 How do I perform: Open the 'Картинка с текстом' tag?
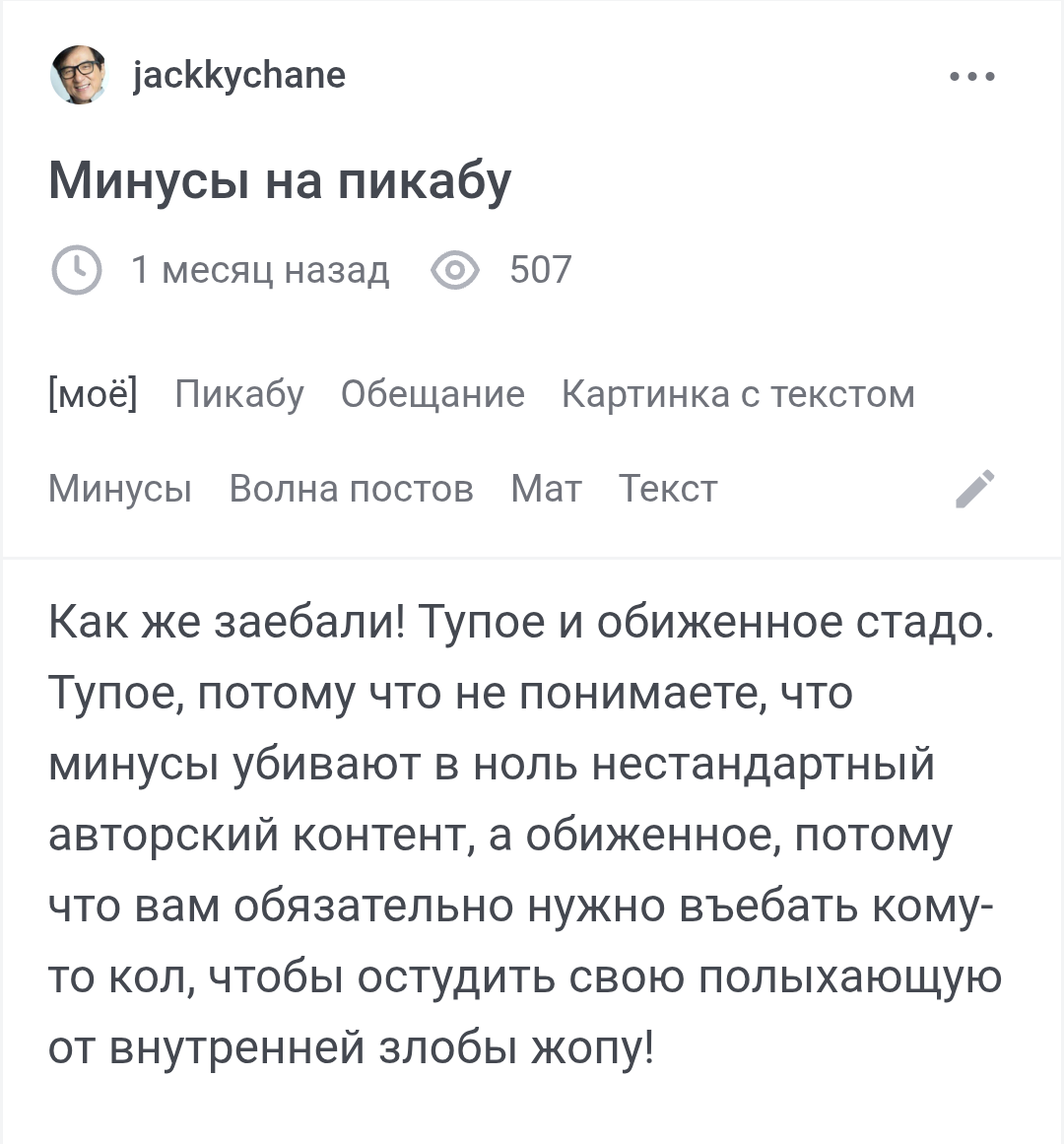[738, 394]
